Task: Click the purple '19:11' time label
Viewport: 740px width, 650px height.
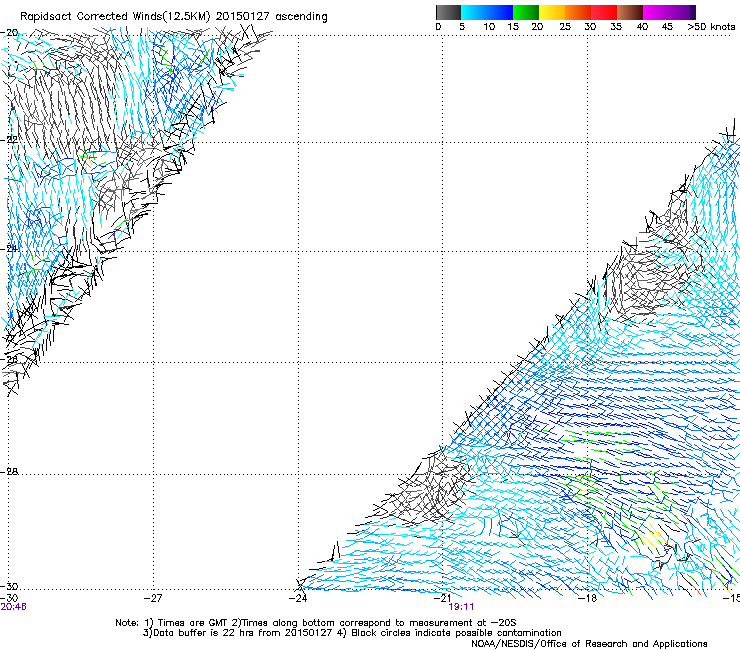Action: [x=461, y=607]
